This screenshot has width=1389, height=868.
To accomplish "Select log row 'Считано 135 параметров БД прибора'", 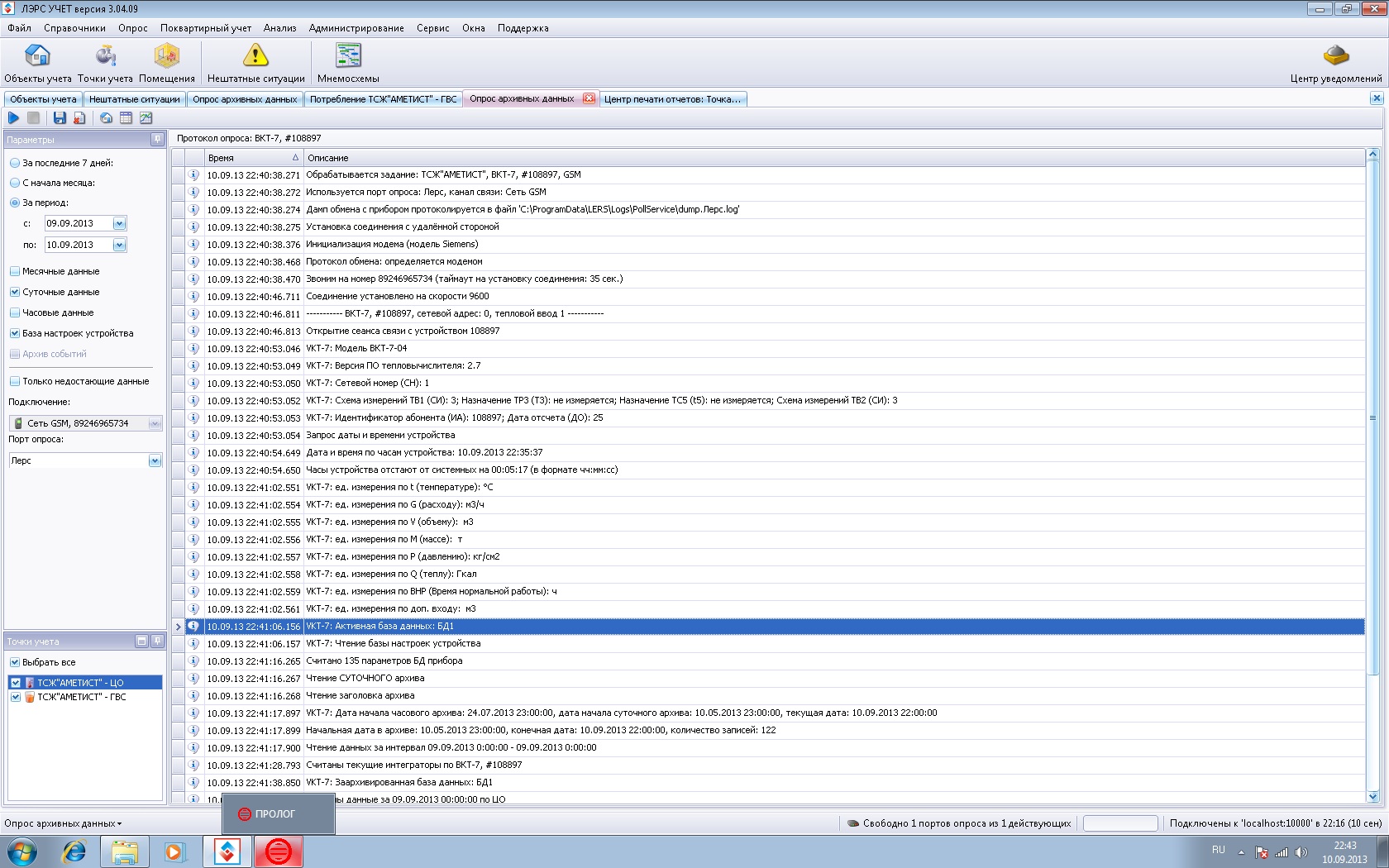I will (769, 661).
